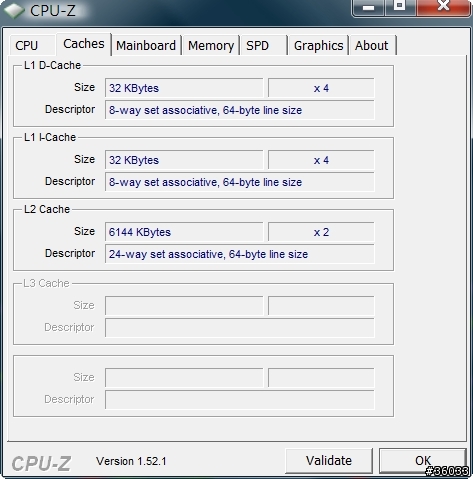The height and width of the screenshot is (479, 473).
Task: Click the L1 D-Cache x 4 count field
Action: point(321,88)
